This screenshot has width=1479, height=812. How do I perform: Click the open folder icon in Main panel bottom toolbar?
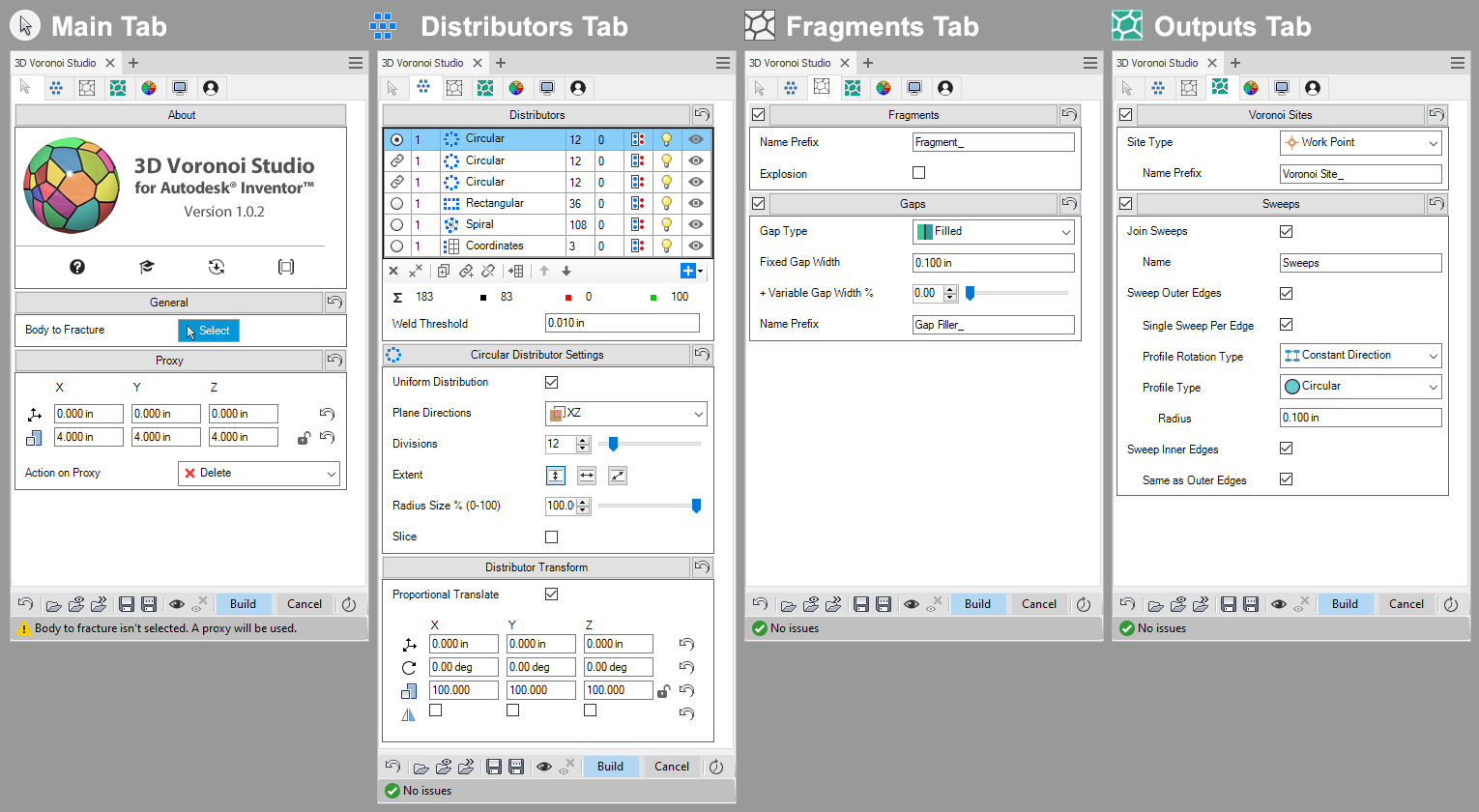click(x=54, y=605)
